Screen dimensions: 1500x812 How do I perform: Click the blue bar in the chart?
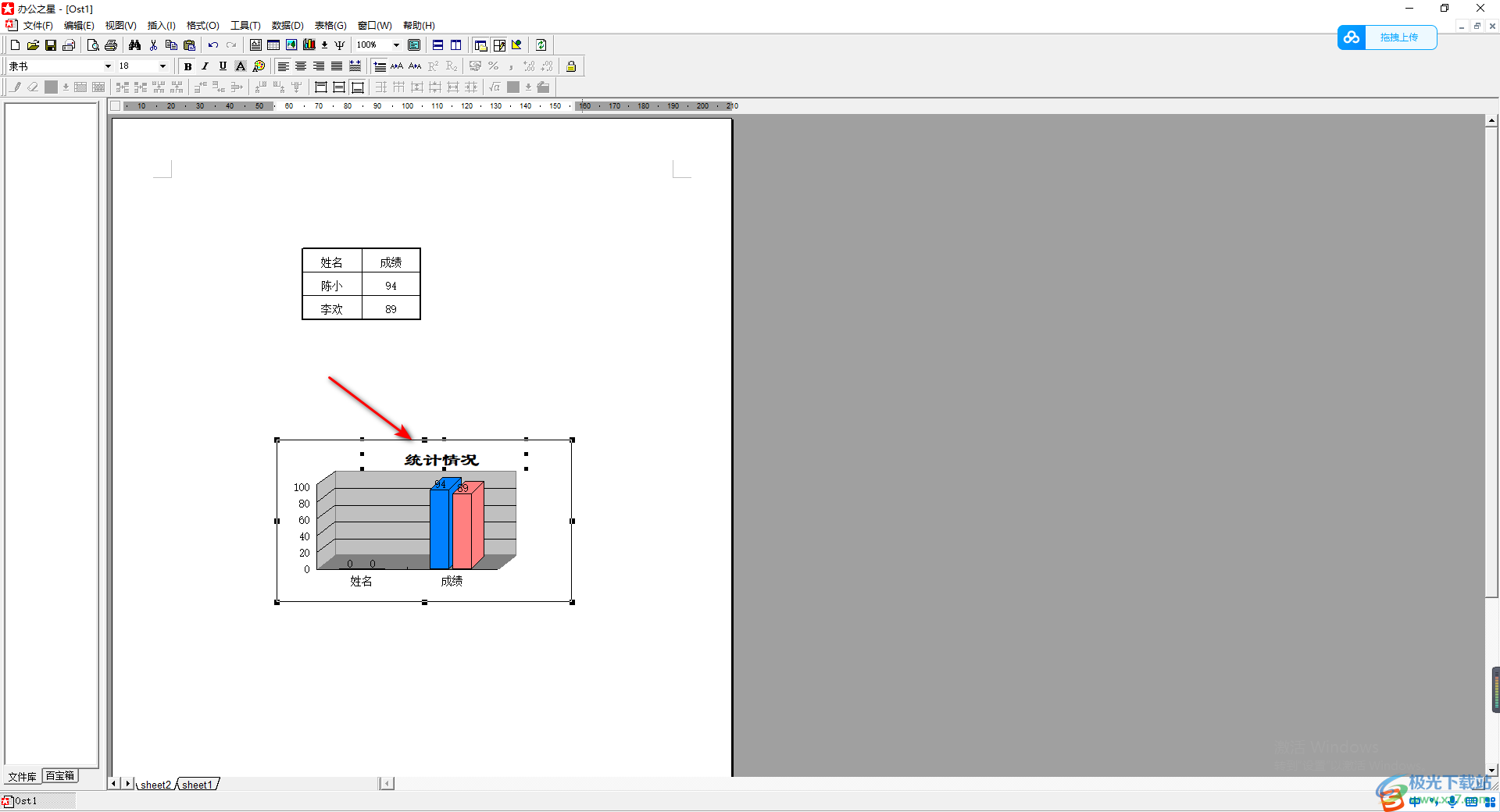point(441,529)
